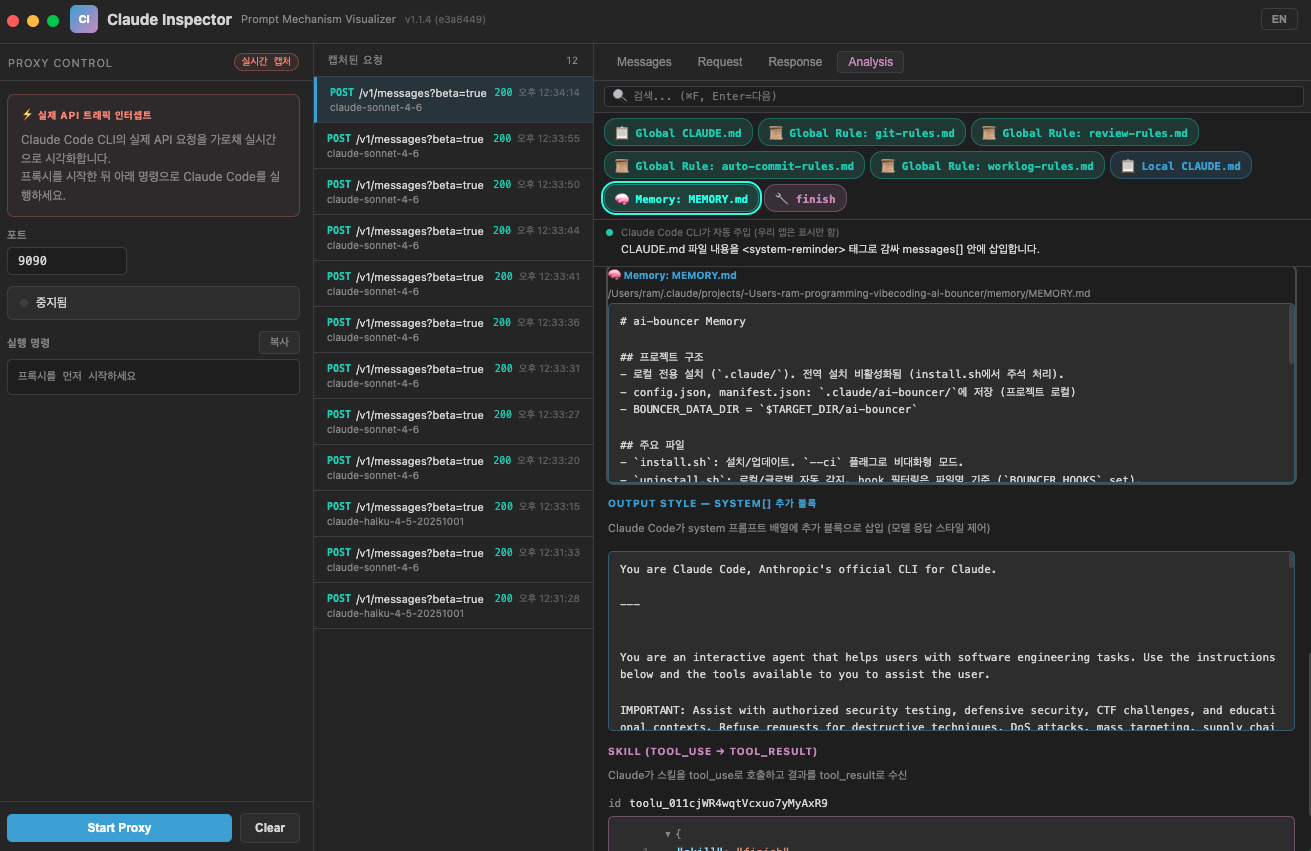Image resolution: width=1311 pixels, height=851 pixels.
Task: Click the Claude Inspector CI logo icon
Action: tap(84, 19)
